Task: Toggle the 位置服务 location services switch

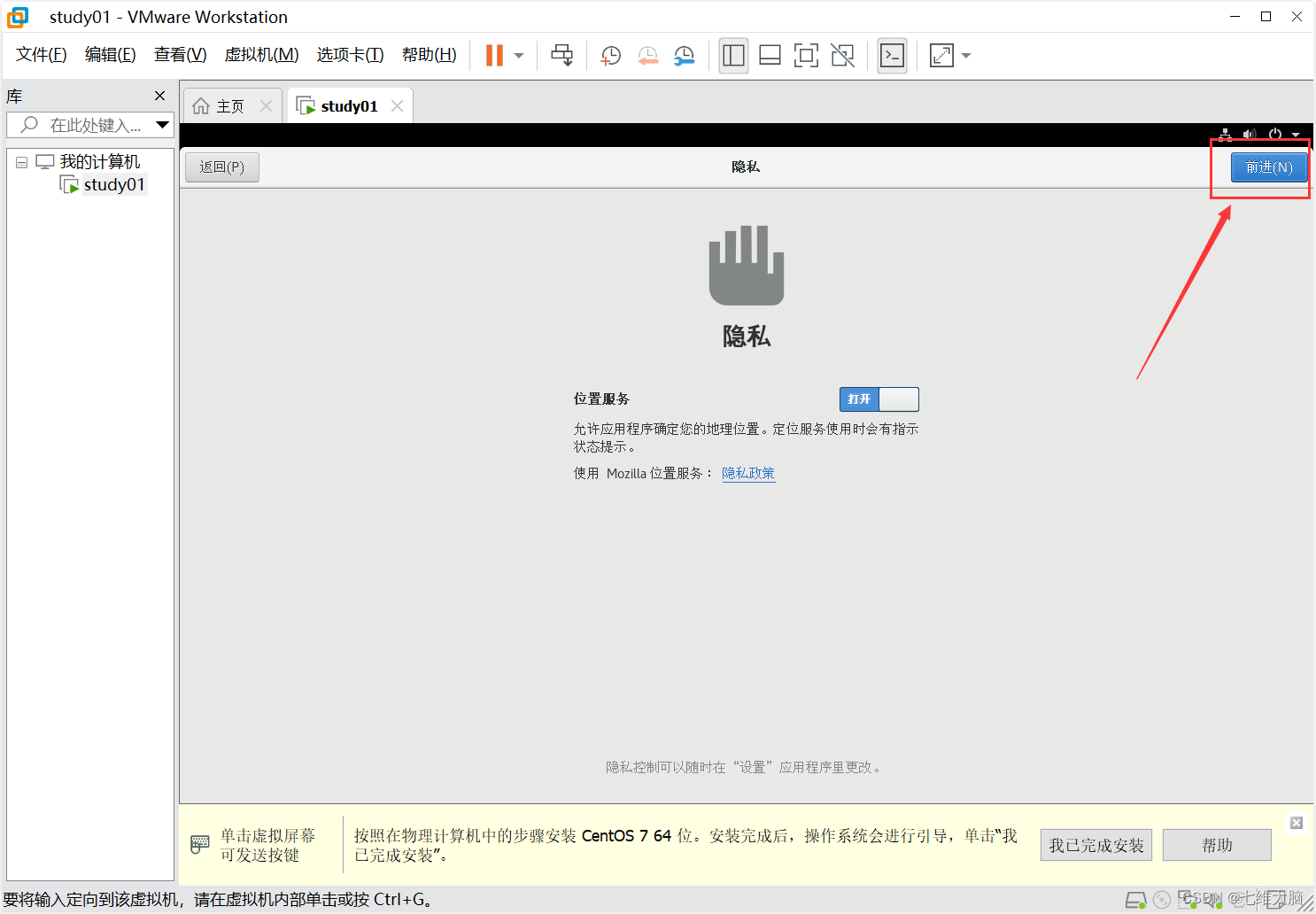Action: (x=879, y=399)
